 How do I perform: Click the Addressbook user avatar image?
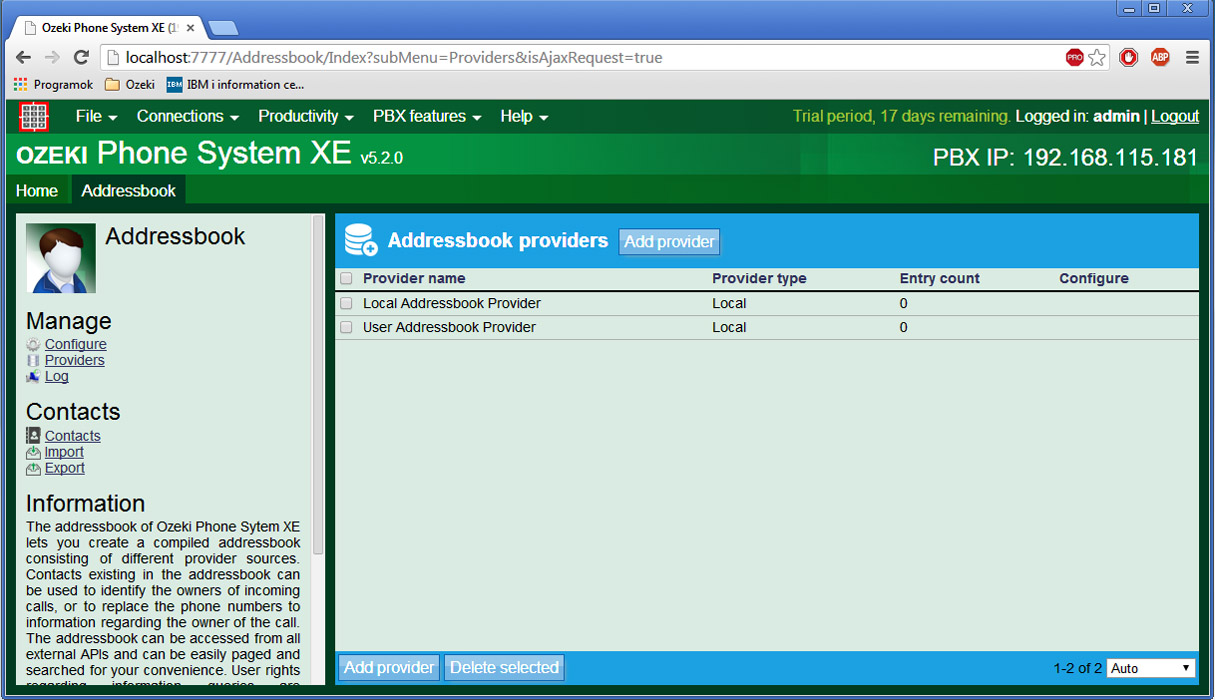click(x=61, y=258)
